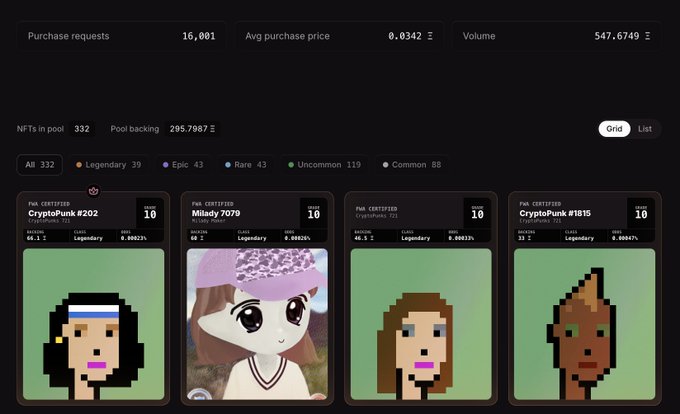Screen dimensions: 680x414
Task: Select the All 332 filter tab
Action: (39, 165)
